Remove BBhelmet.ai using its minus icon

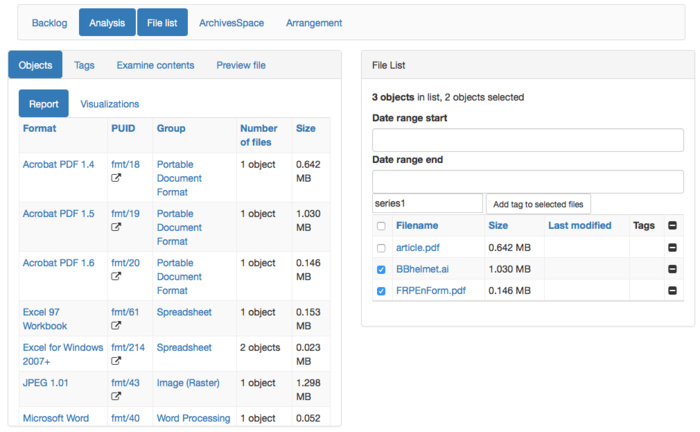click(672, 269)
